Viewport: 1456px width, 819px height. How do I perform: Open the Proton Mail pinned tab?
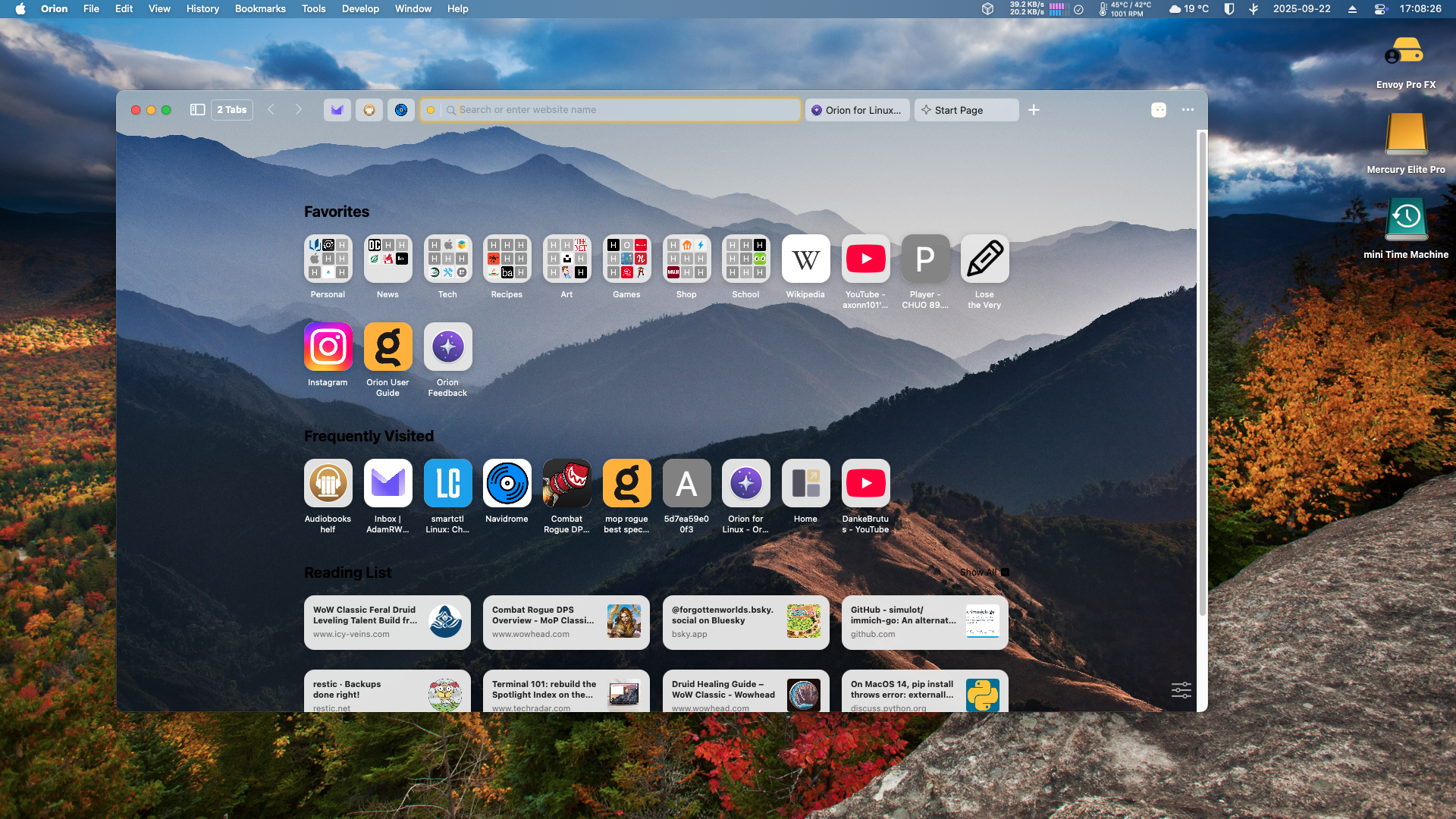pyautogui.click(x=337, y=109)
